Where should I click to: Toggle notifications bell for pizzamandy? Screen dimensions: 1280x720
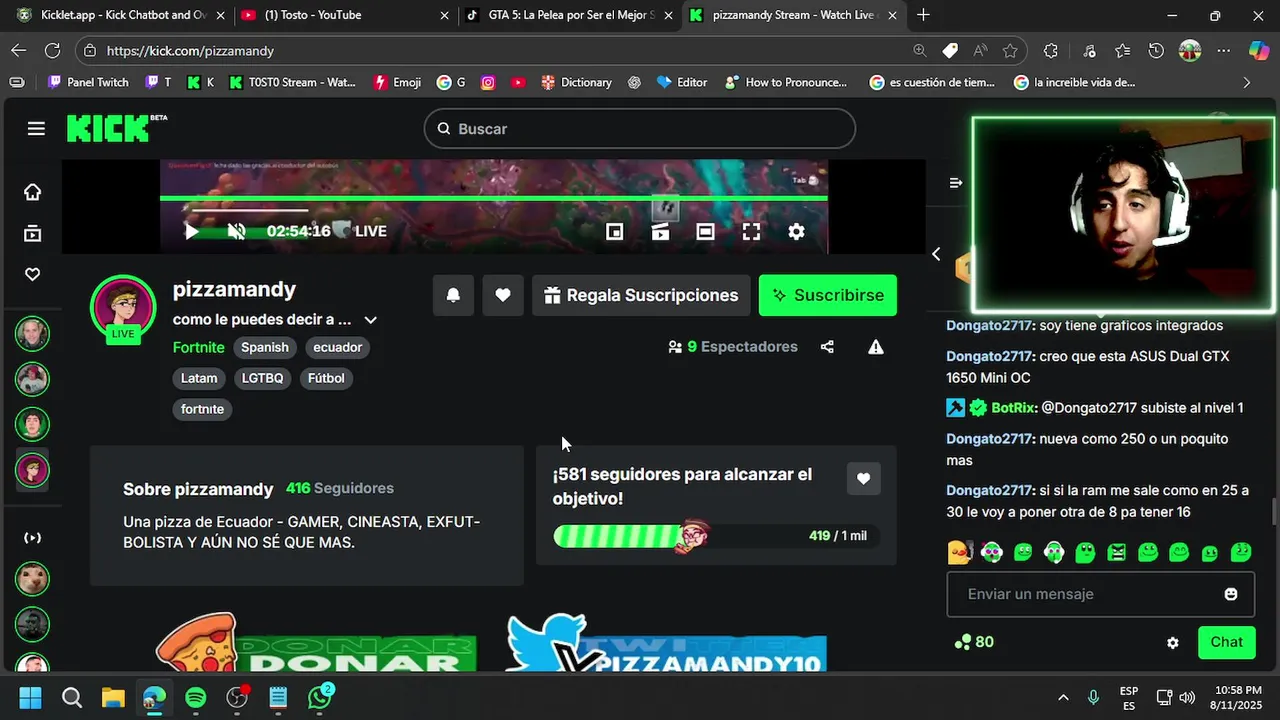pyautogui.click(x=453, y=295)
